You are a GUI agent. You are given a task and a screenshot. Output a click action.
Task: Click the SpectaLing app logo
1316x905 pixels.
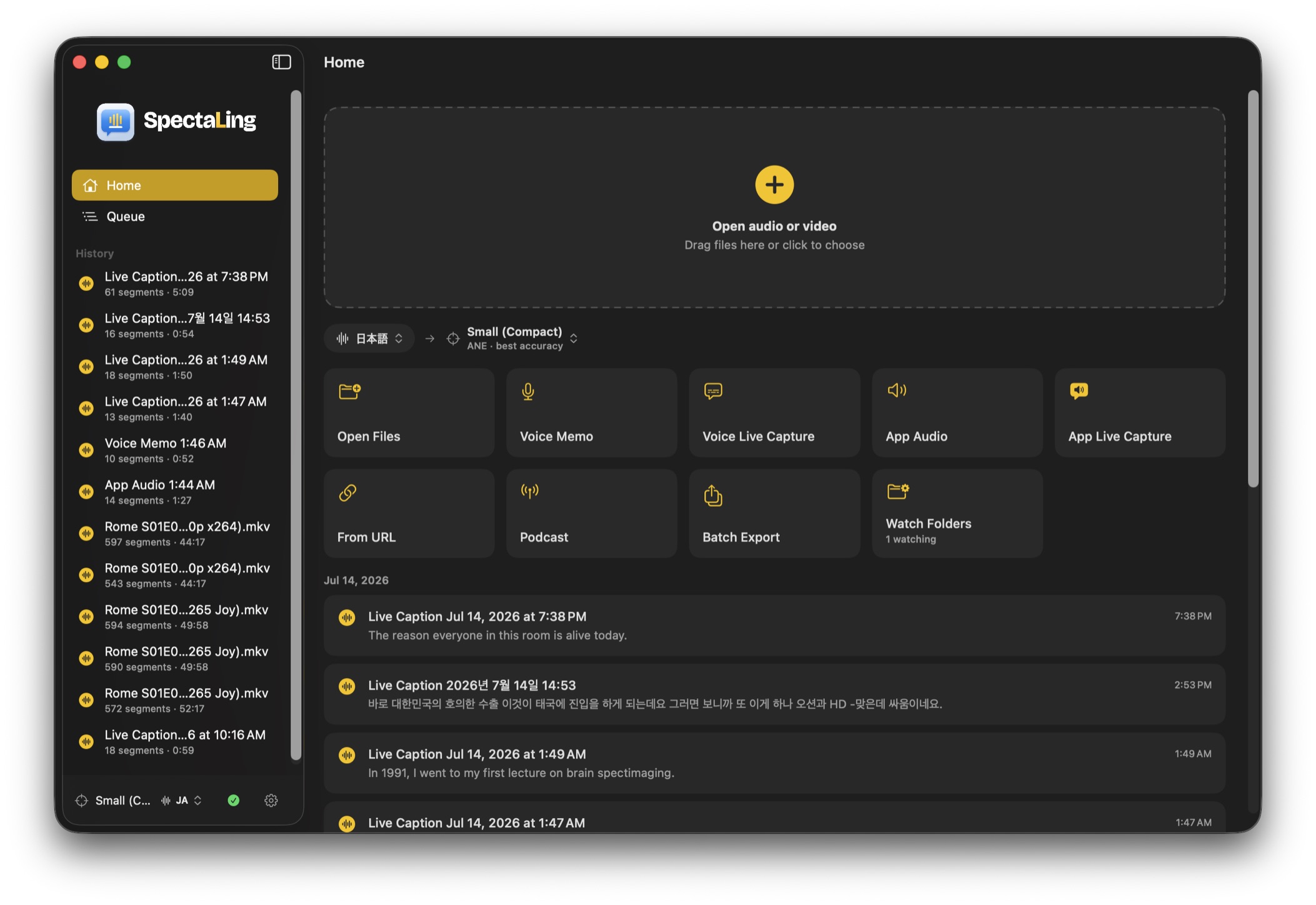point(116,122)
